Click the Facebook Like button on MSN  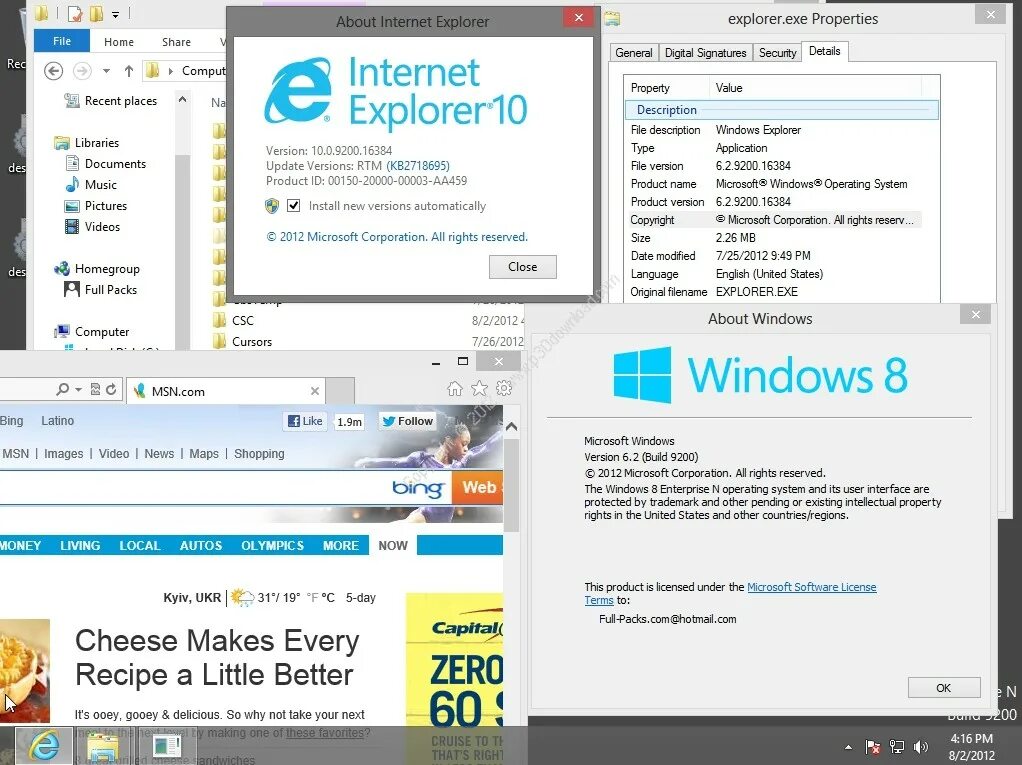point(305,422)
